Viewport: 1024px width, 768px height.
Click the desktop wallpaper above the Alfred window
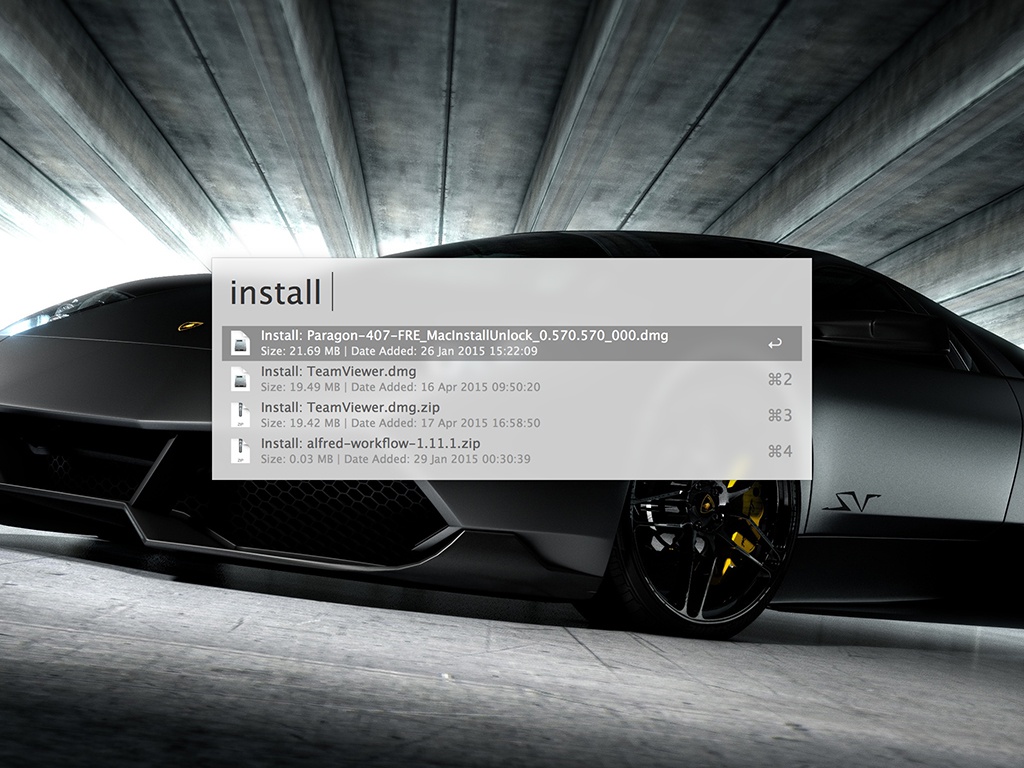(500, 120)
